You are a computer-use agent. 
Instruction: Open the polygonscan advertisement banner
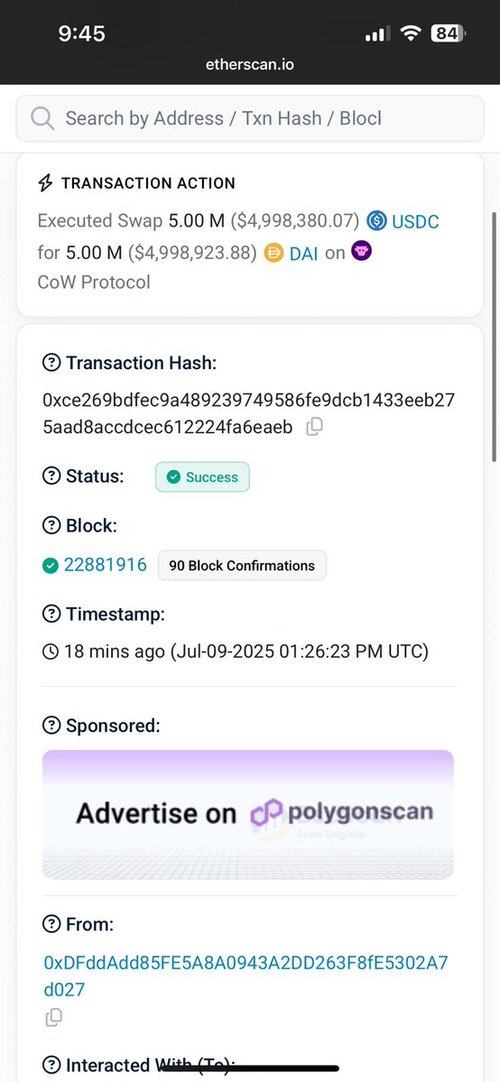coord(248,814)
